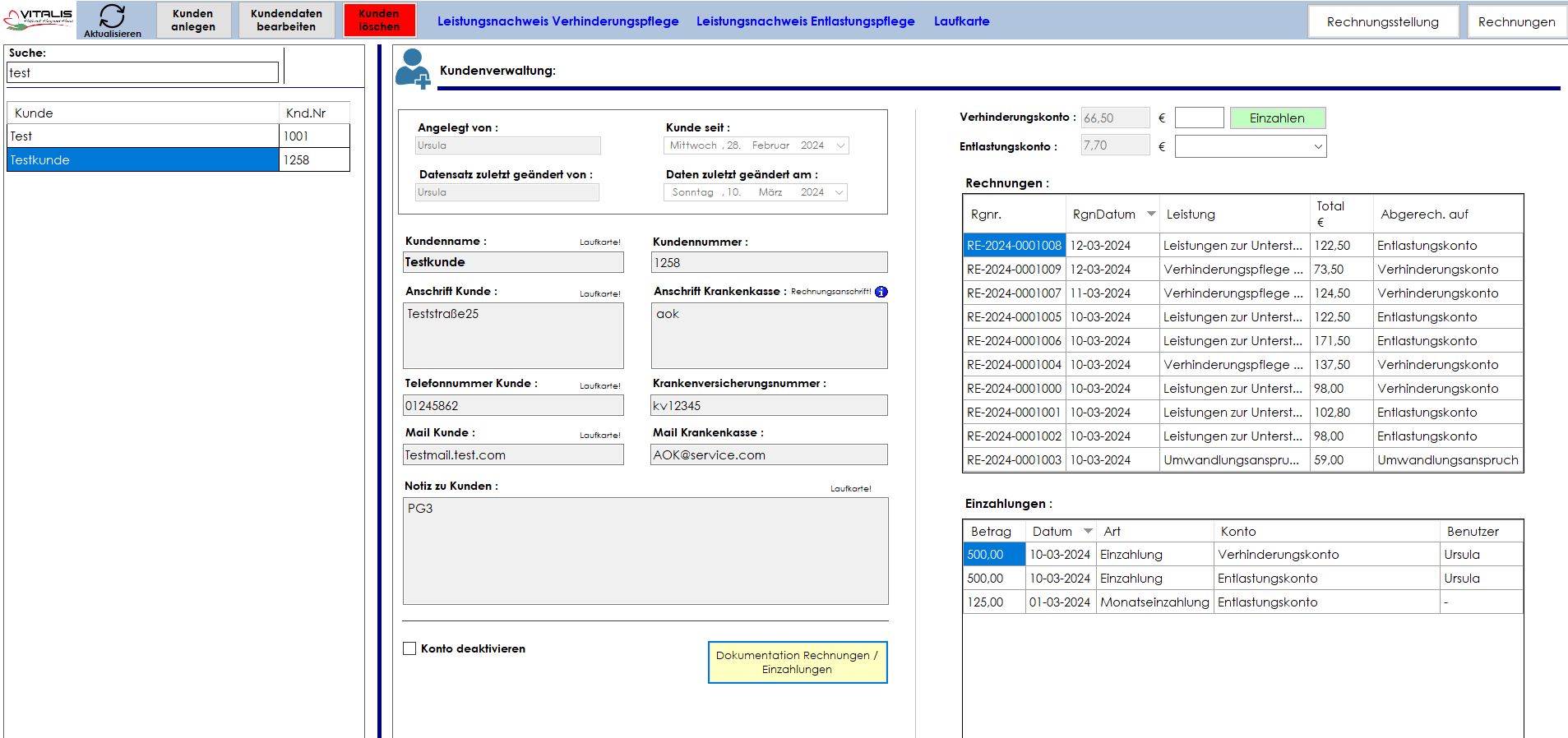Image resolution: width=1568 pixels, height=738 pixels.
Task: Select invoice RE-2024-0001009
Action: pyautogui.click(x=1242, y=270)
